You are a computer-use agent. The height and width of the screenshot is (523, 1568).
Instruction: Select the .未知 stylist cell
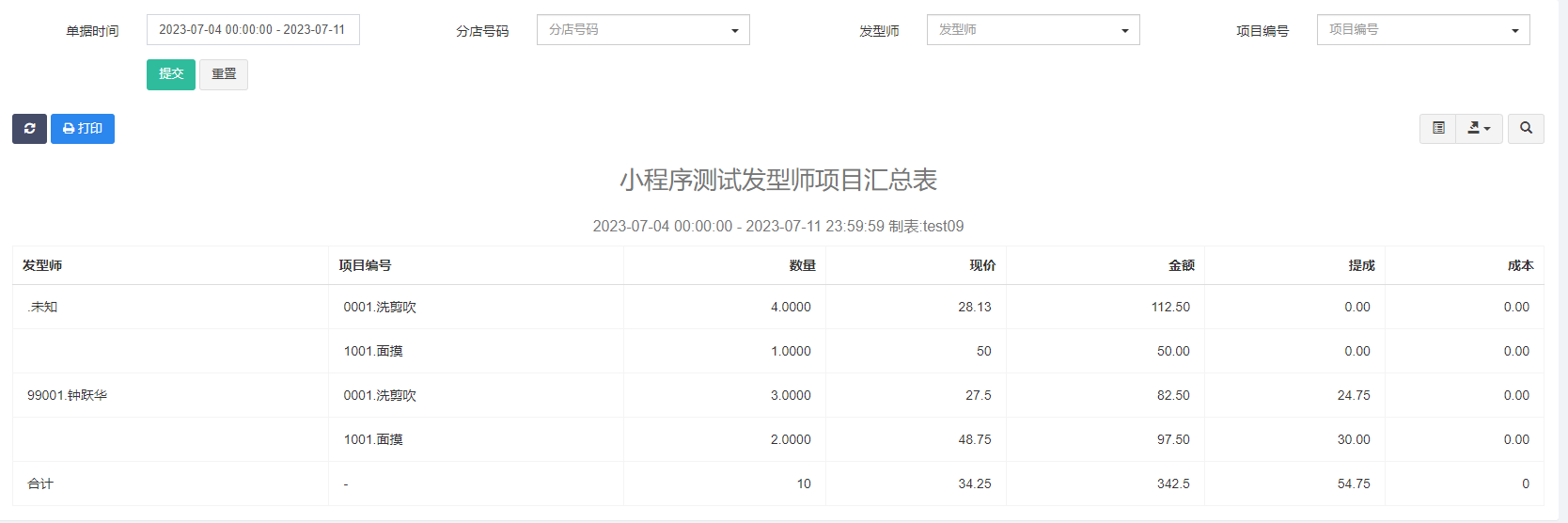(170, 307)
